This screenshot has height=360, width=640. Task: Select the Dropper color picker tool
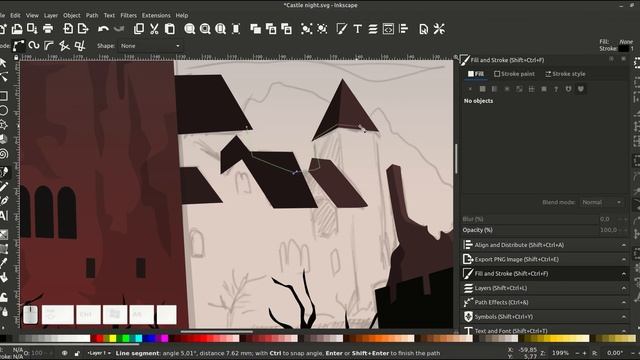point(4,263)
